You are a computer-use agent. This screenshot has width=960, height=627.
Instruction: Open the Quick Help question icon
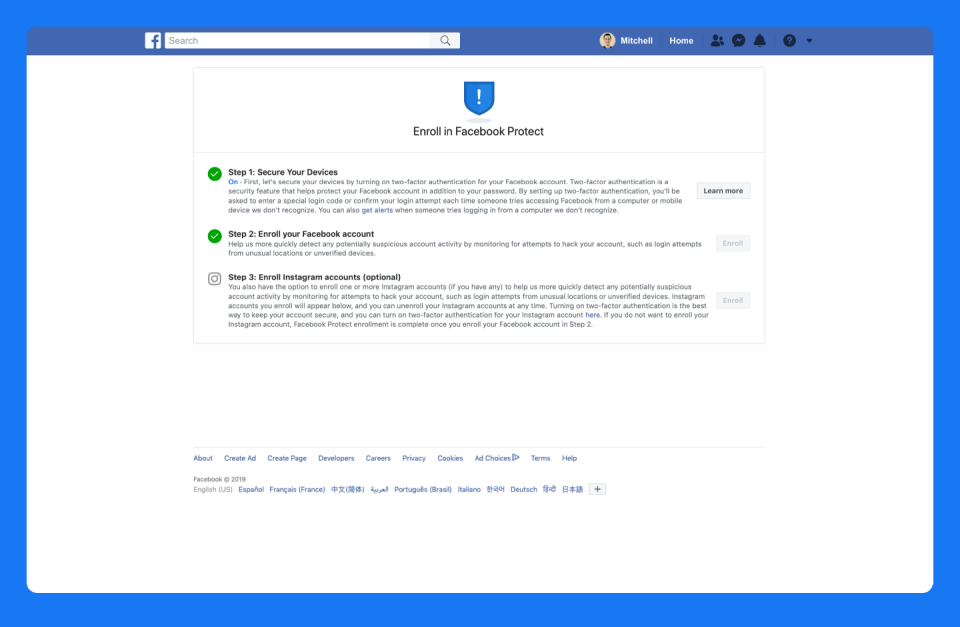[x=789, y=41]
